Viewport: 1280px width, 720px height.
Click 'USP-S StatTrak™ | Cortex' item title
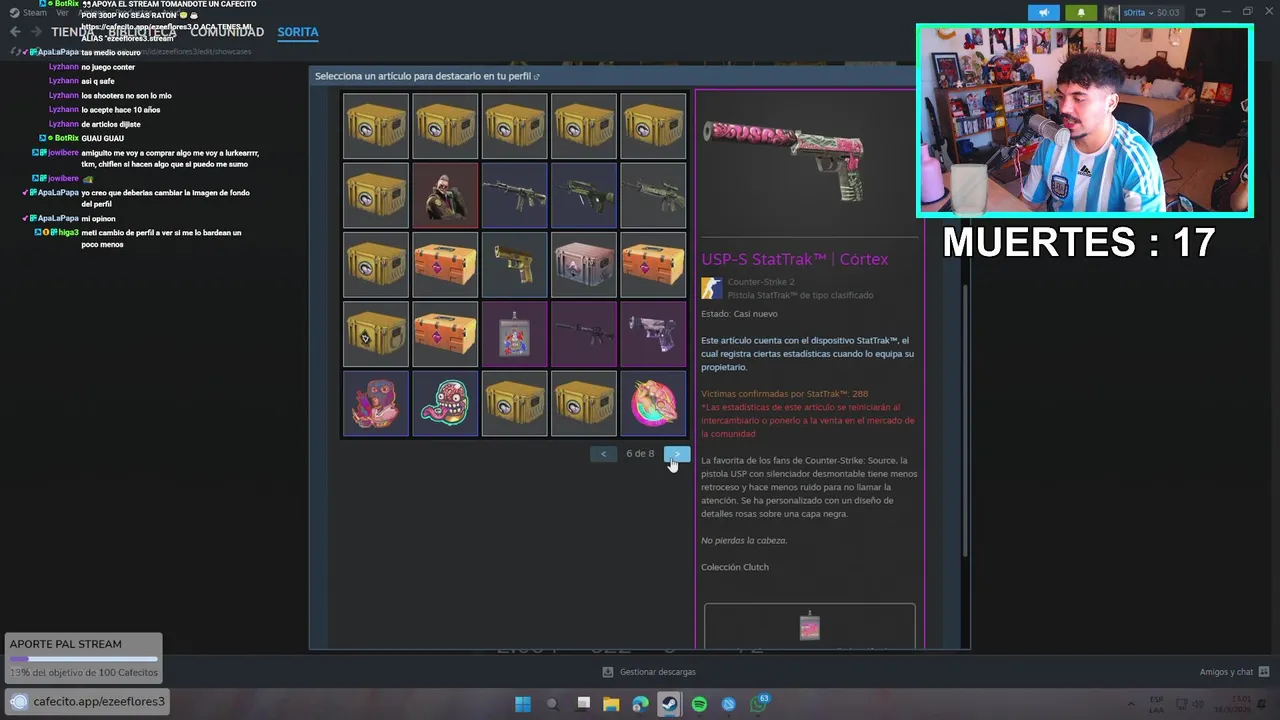[794, 259]
